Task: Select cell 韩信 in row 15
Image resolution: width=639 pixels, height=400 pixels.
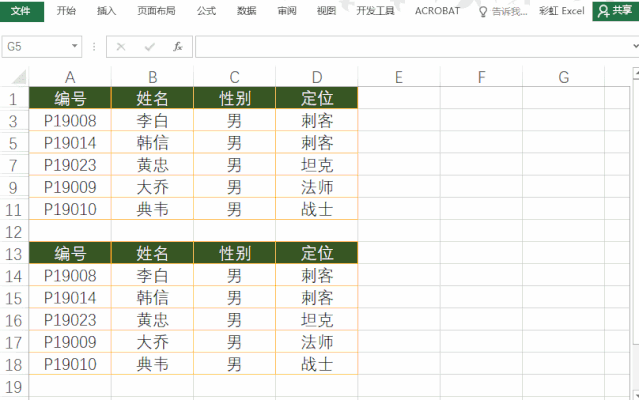Action: (x=152, y=298)
